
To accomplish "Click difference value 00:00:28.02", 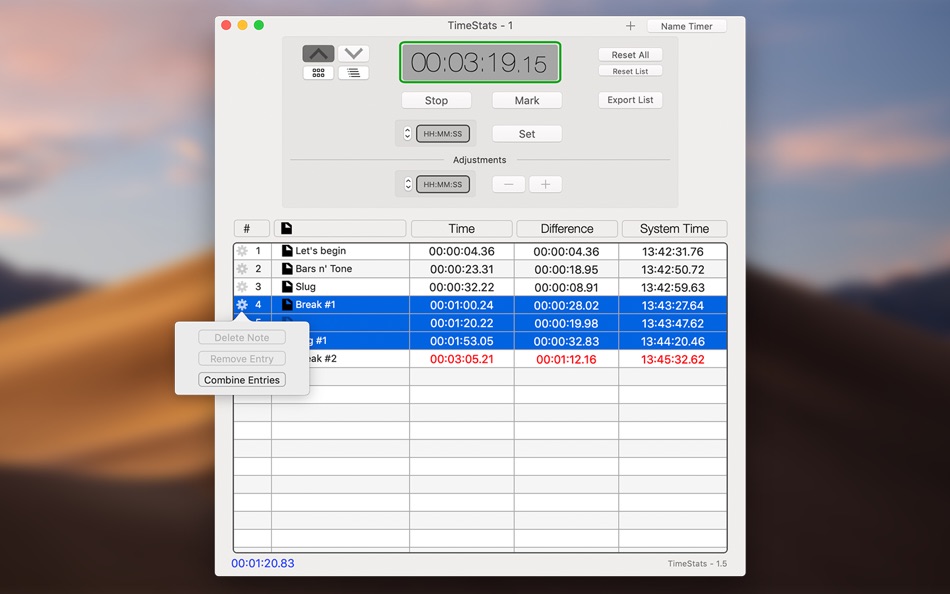I will coord(566,305).
